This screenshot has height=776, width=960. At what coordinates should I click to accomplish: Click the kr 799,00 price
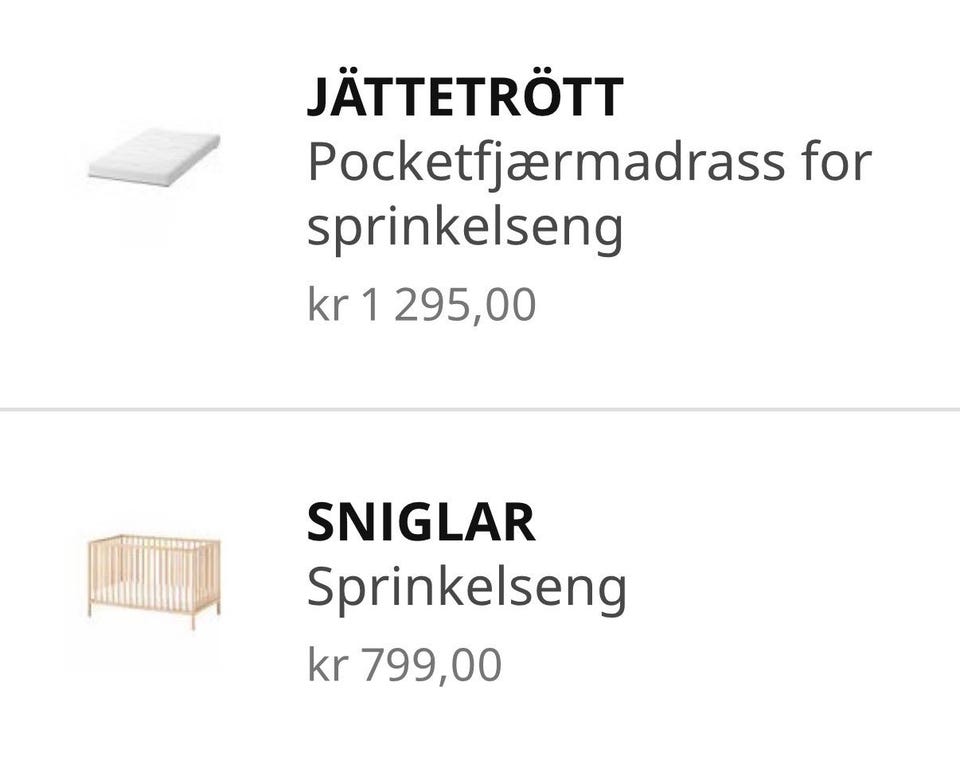click(x=404, y=665)
